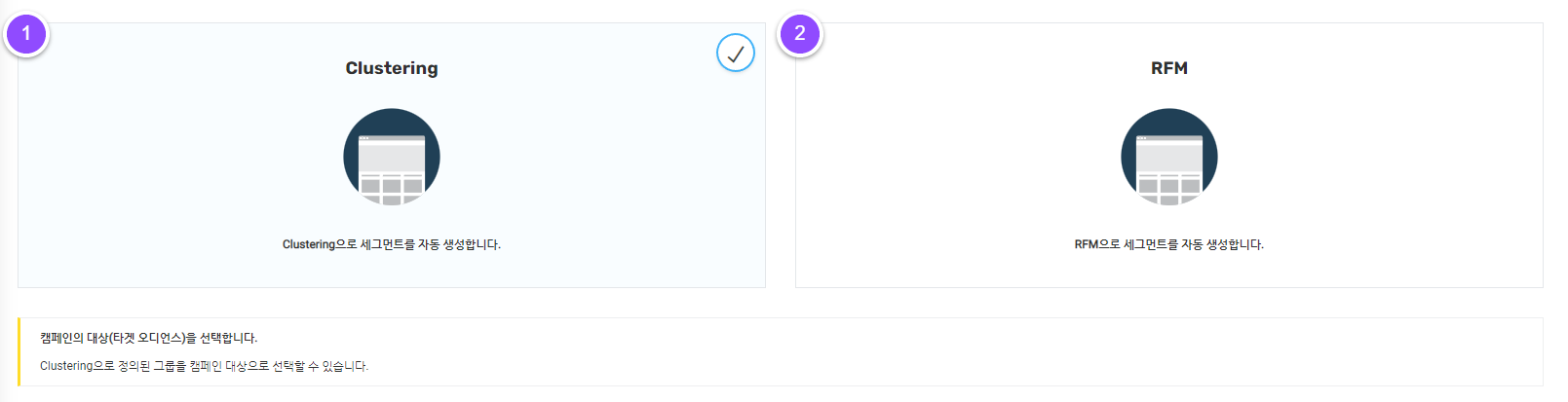Screen dimensions: 1568x402
Task: Click the title bar inside RFM illustration
Action: tap(1169, 139)
